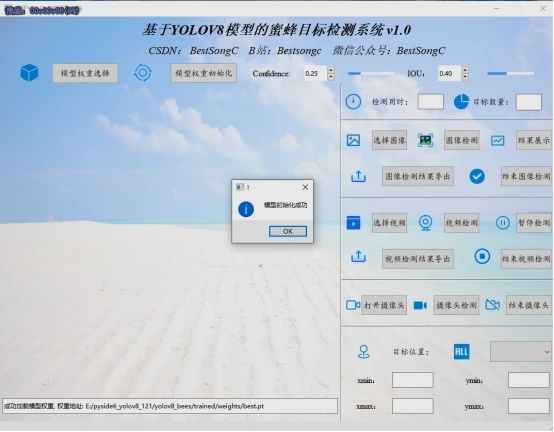Click the target-shaped initialization icon

[143, 73]
